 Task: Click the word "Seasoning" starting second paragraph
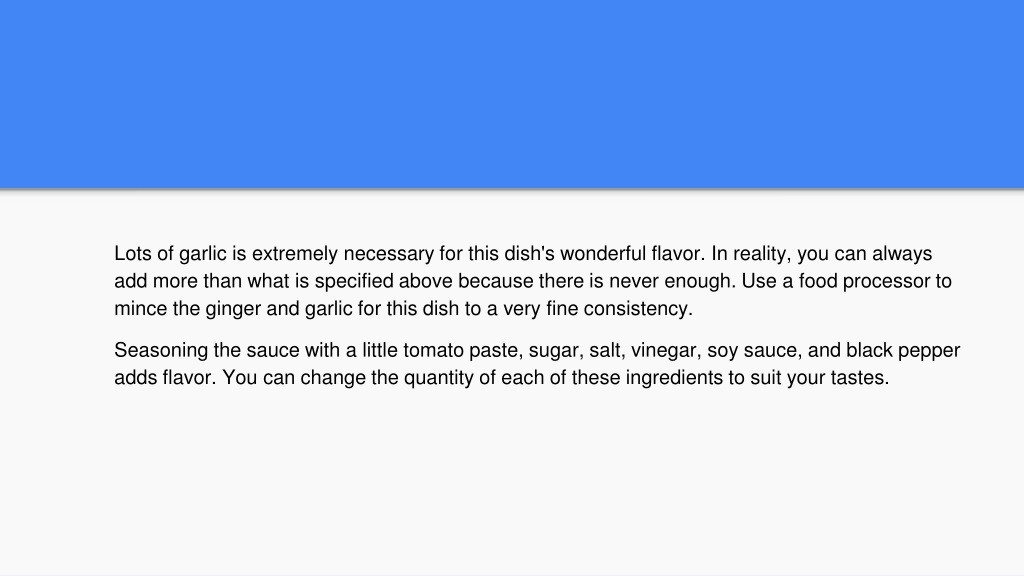click(161, 351)
